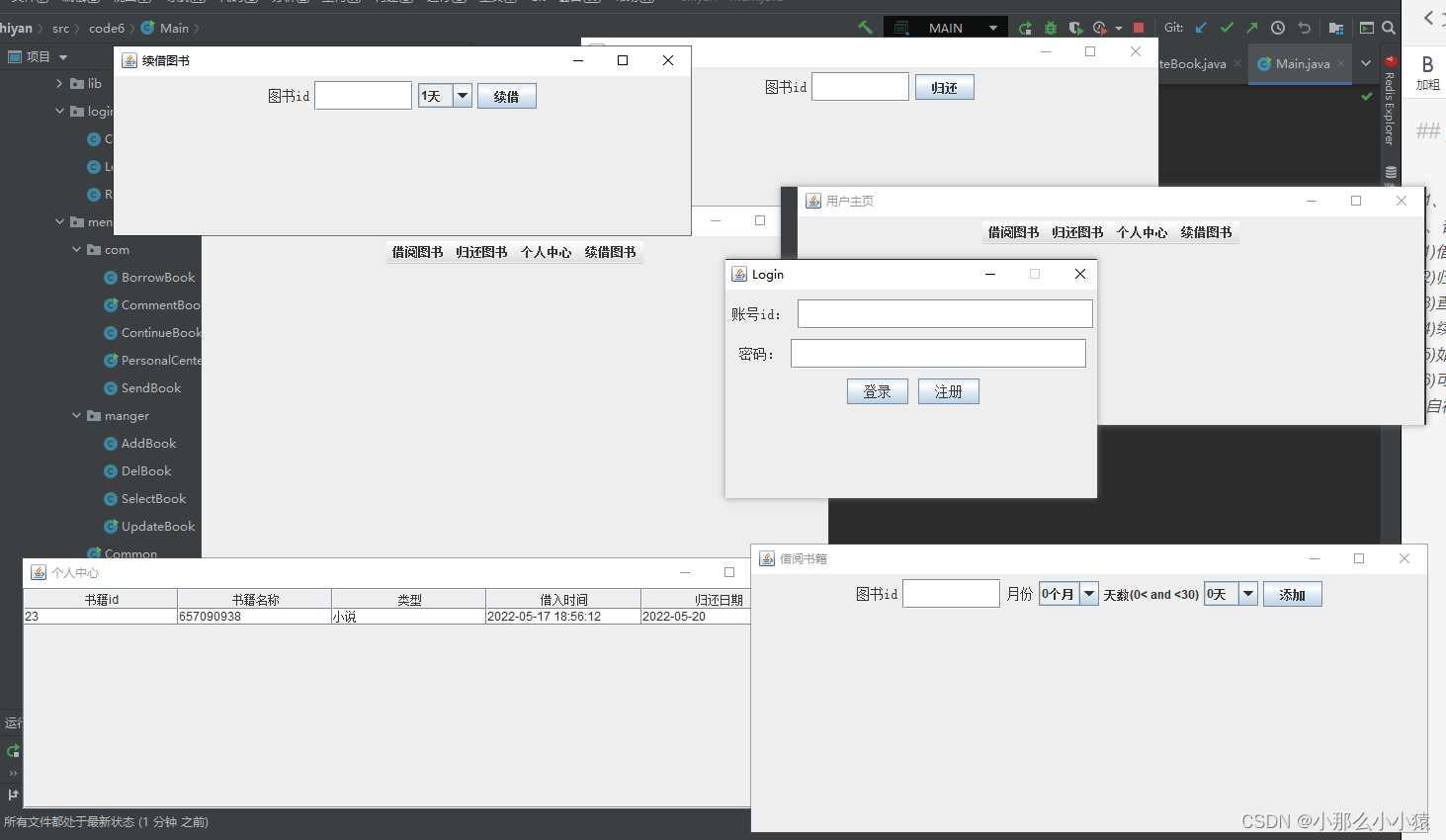Click the Git update project arrow
1446x840 pixels.
(x=1201, y=28)
